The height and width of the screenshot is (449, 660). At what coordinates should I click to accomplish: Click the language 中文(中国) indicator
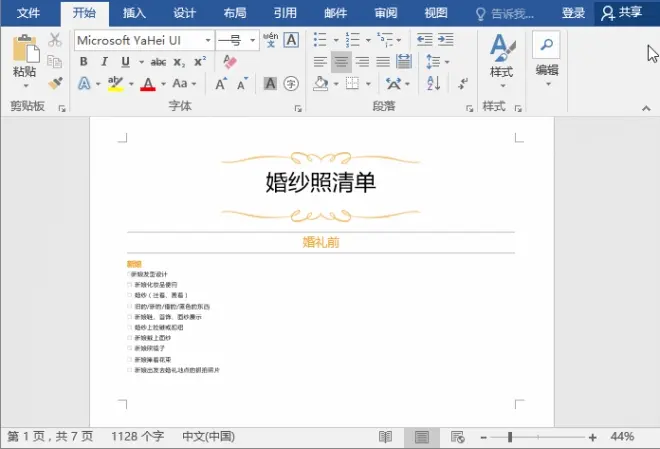[x=208, y=436]
